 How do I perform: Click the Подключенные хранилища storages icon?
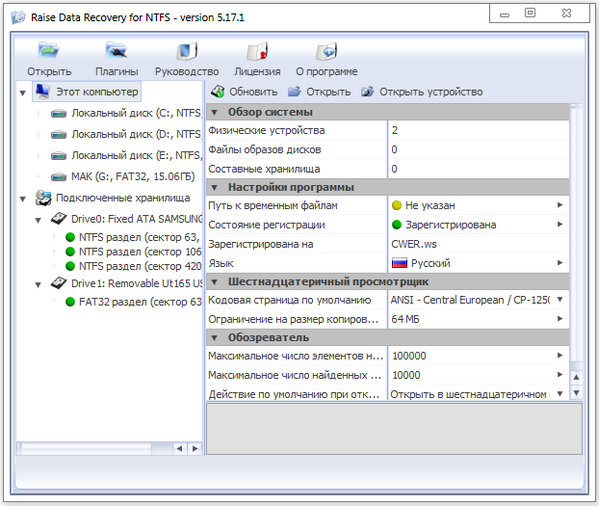pos(43,198)
